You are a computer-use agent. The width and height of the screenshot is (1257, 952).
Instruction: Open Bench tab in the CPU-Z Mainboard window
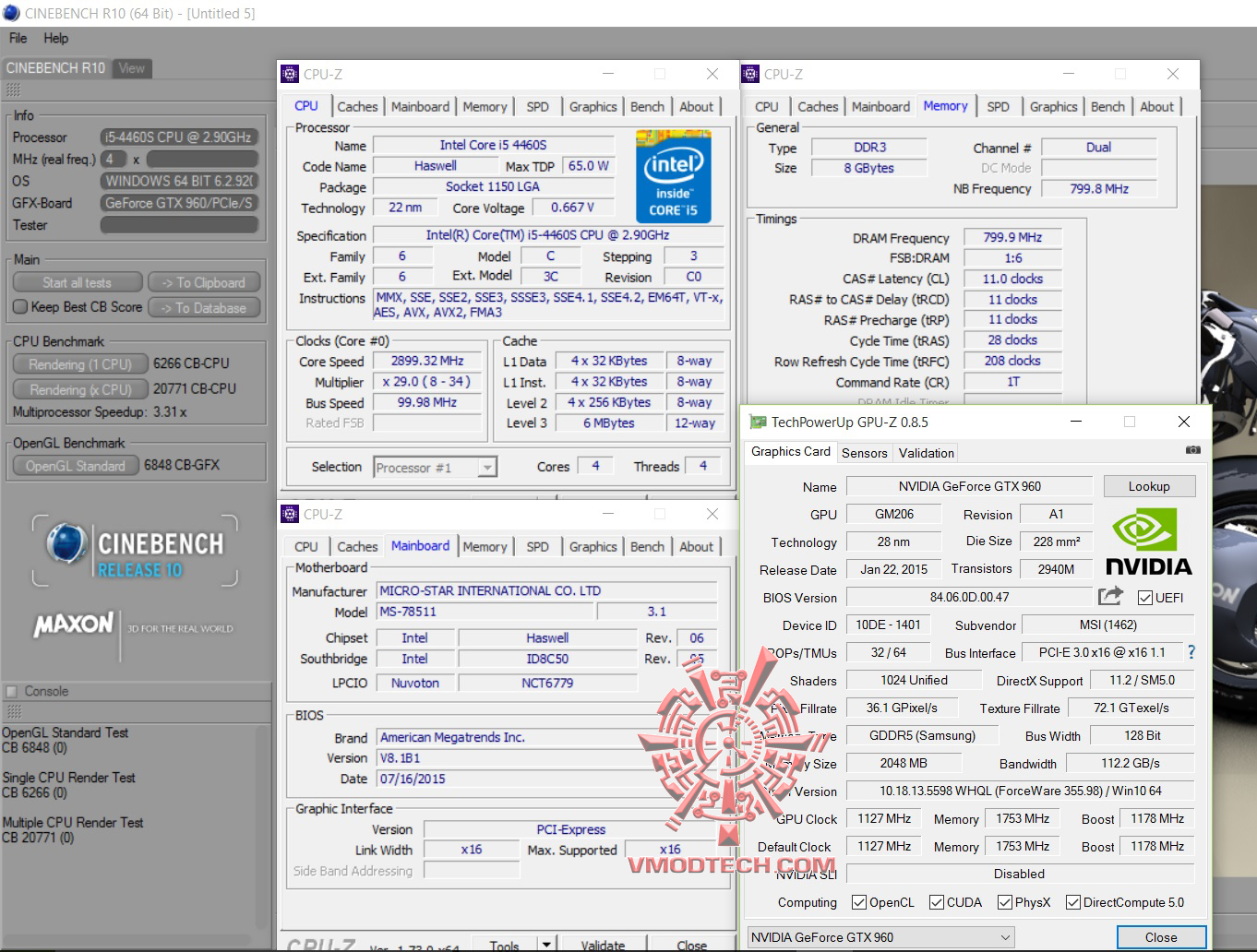click(x=647, y=547)
